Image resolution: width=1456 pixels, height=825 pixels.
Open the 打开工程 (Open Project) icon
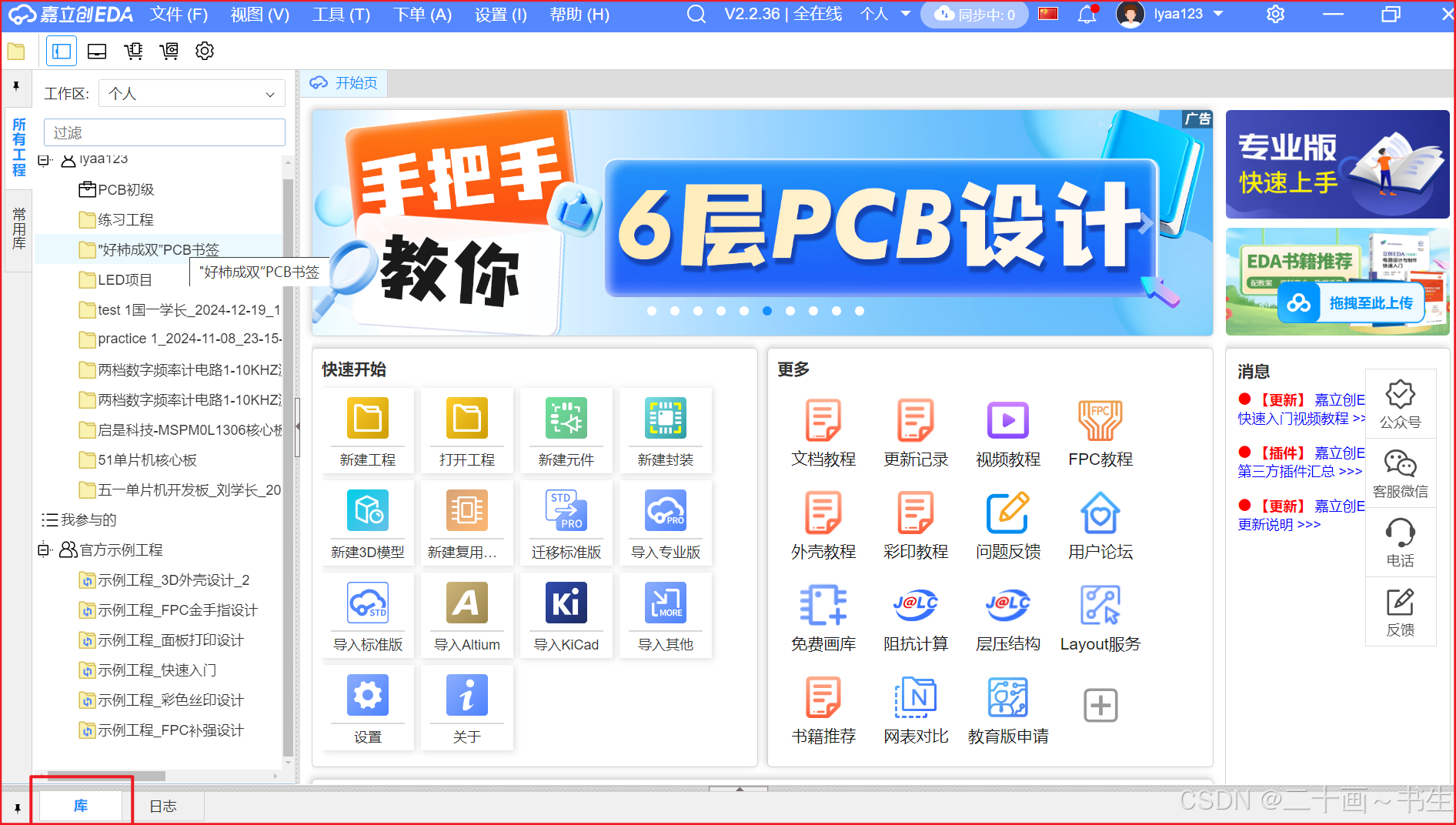[x=467, y=418]
